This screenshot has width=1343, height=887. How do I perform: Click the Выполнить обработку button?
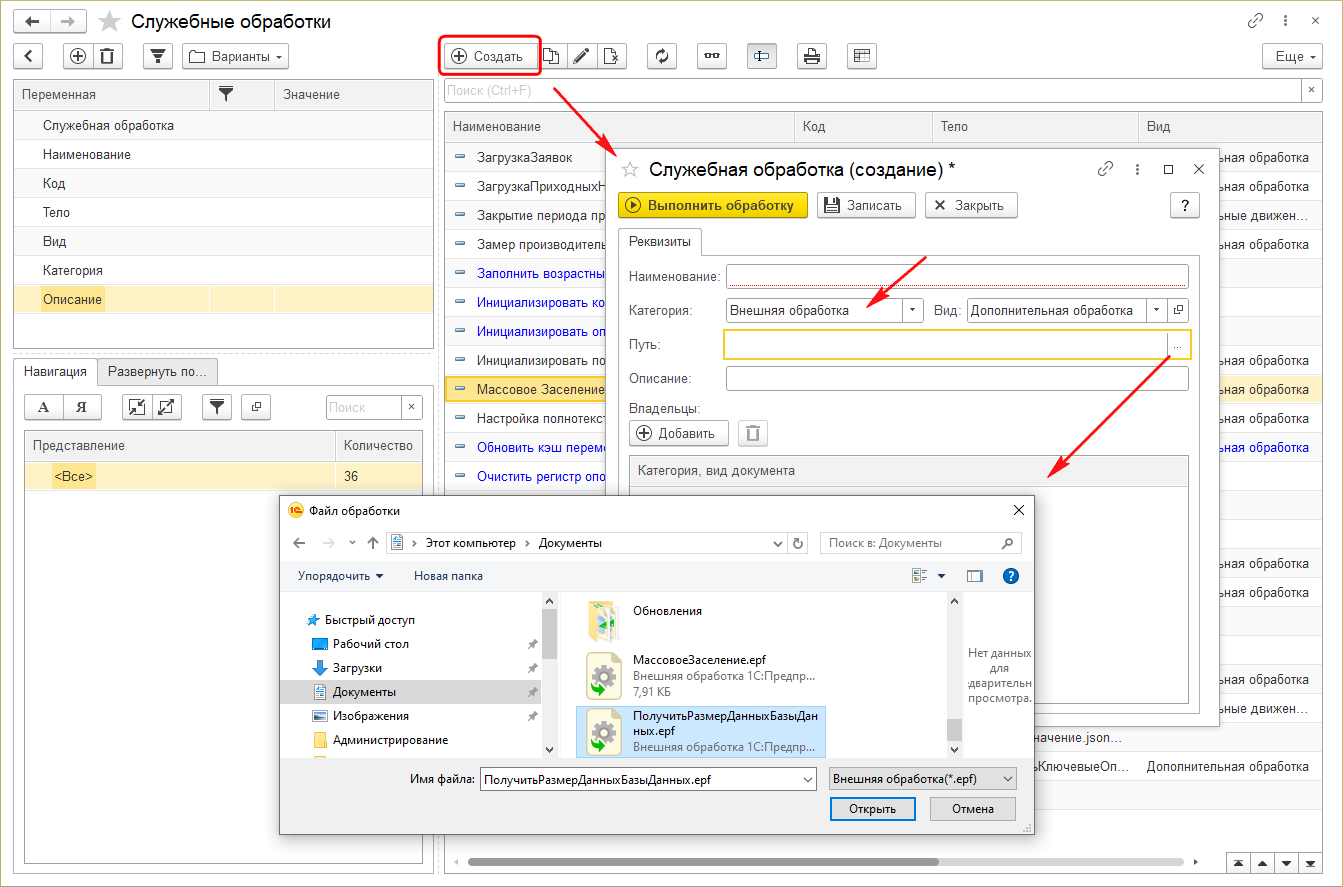coord(712,205)
